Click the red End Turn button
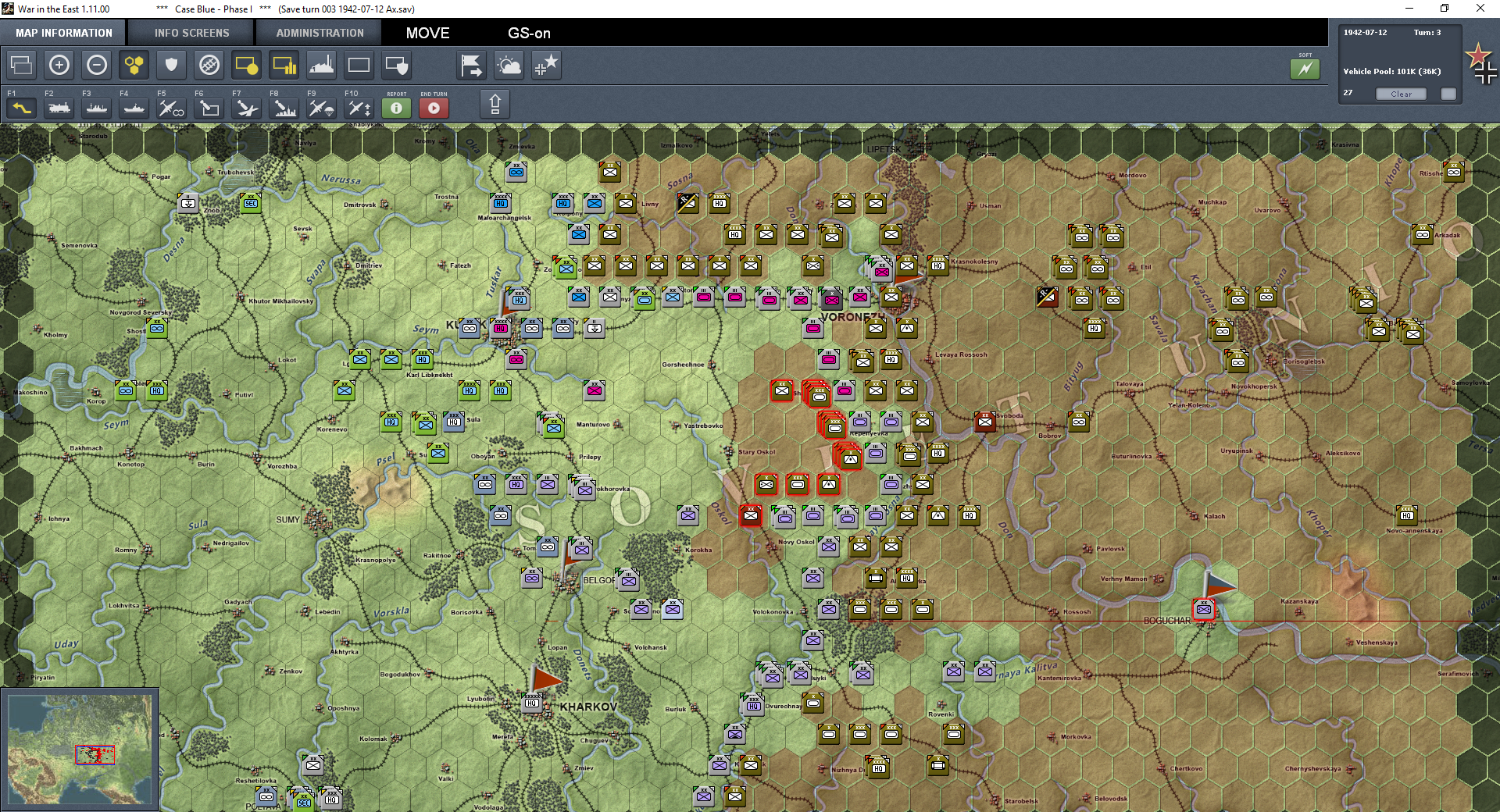1500x812 pixels. (434, 108)
